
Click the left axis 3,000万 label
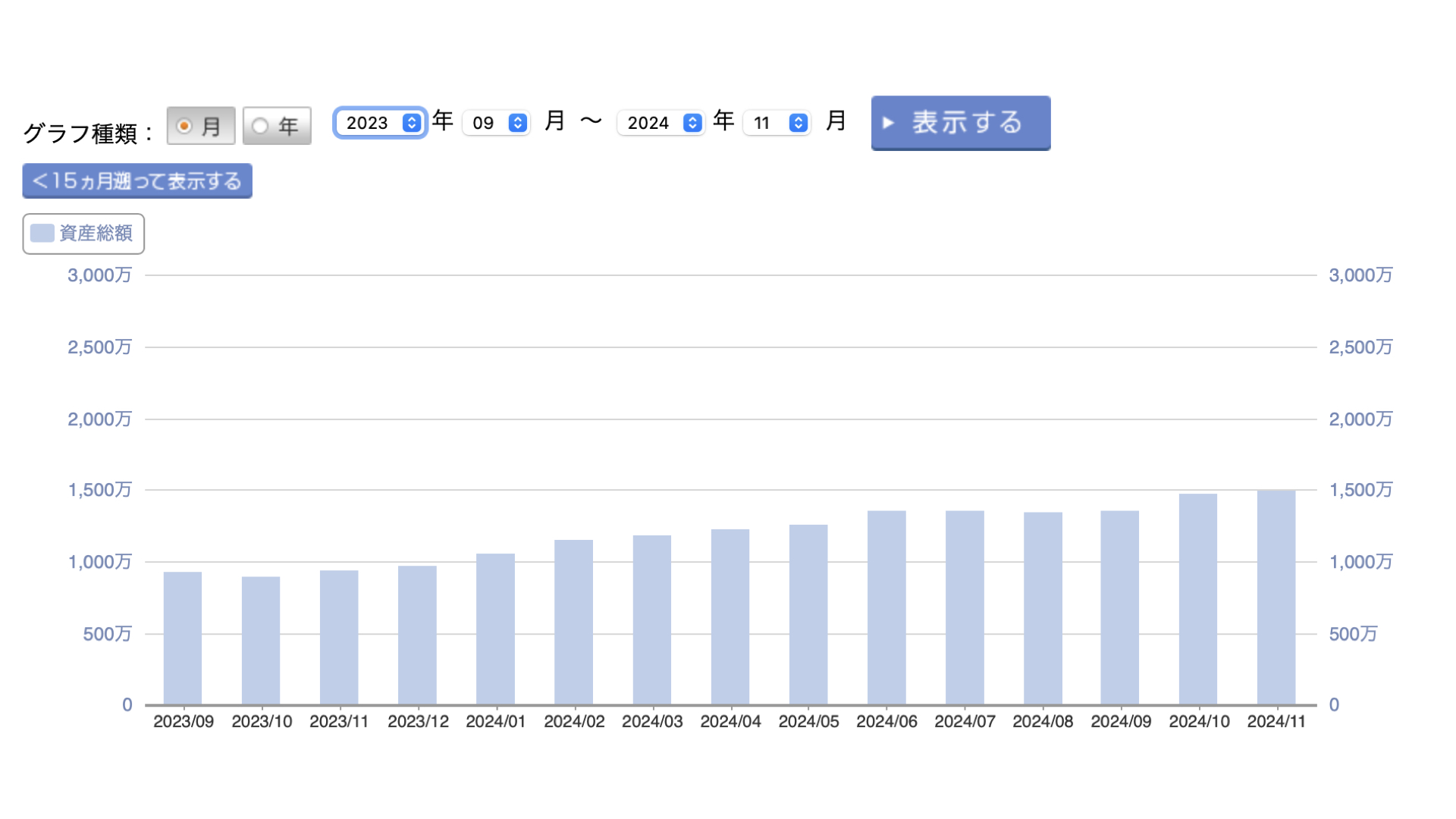coord(99,275)
